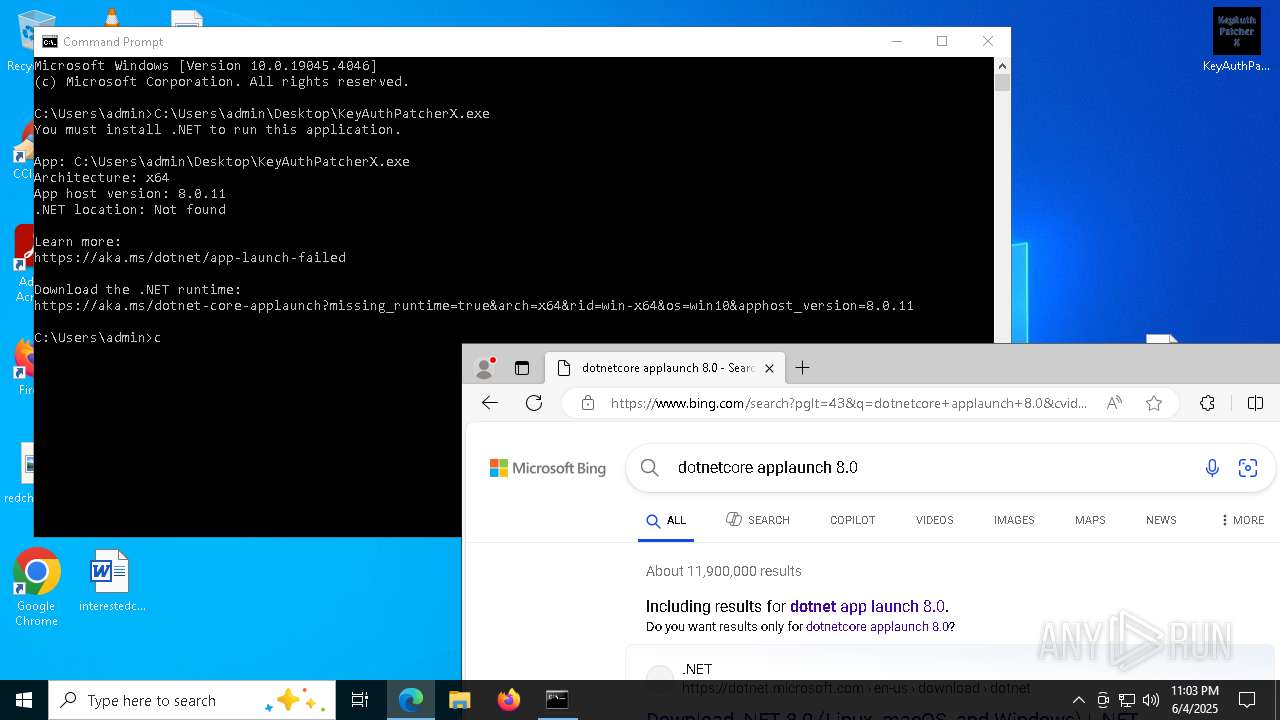
Task: Activate Read aloud icon in address bar
Action: pos(1114,403)
